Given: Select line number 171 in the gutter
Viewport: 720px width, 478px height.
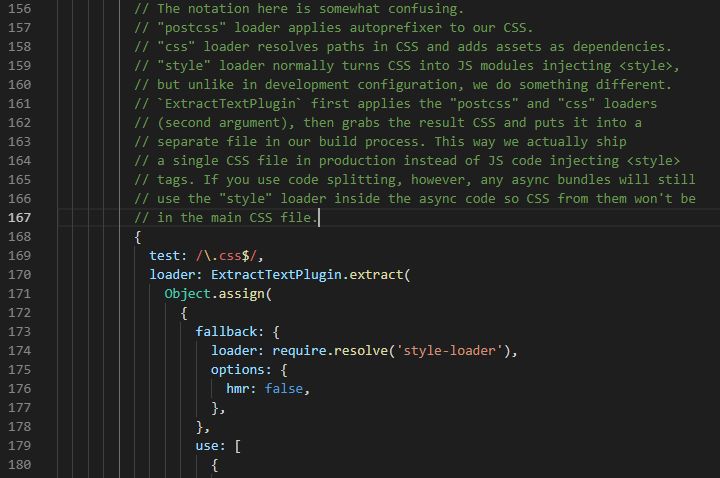Looking at the screenshot, I should pyautogui.click(x=19, y=294).
